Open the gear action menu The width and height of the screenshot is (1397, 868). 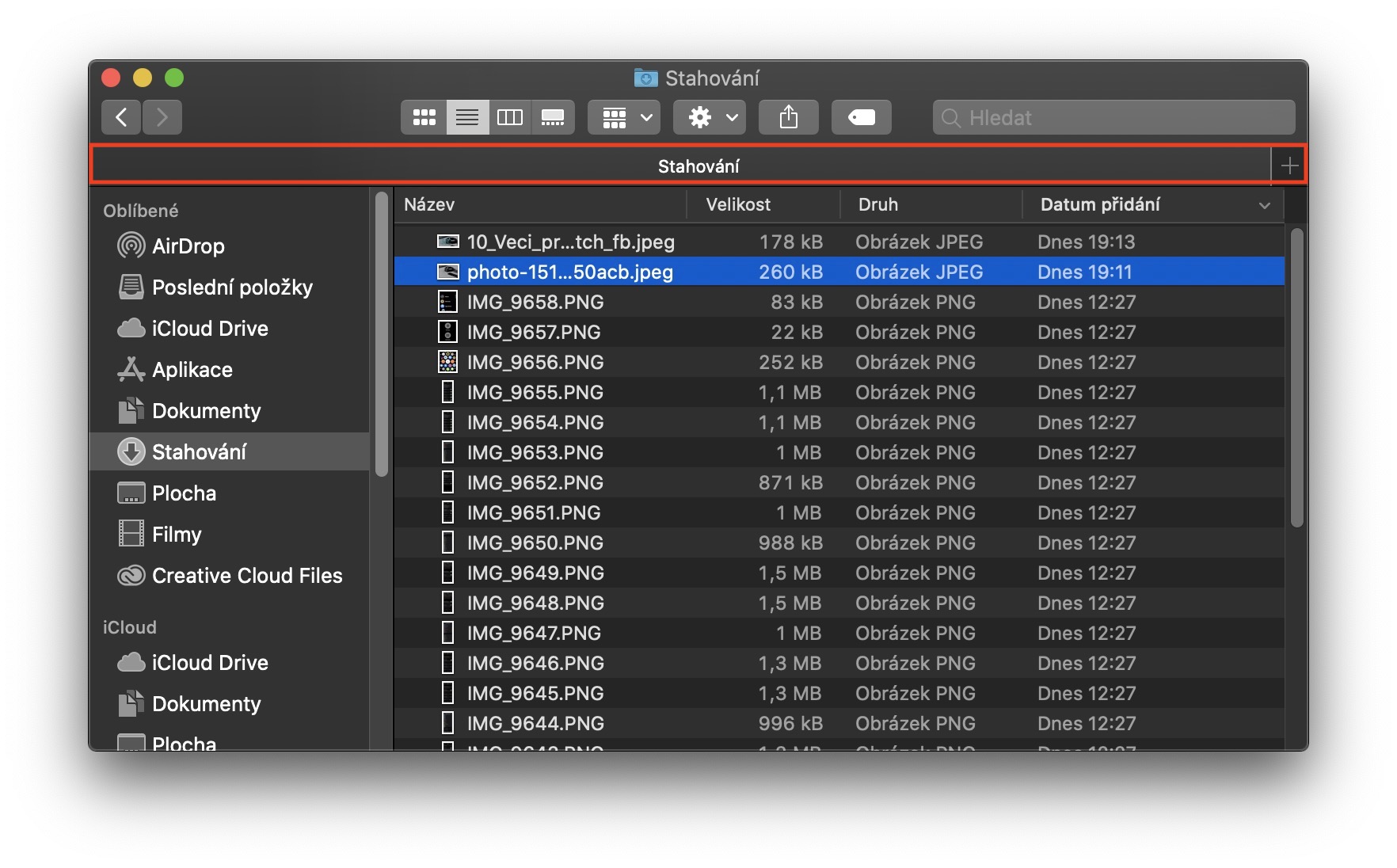710,118
